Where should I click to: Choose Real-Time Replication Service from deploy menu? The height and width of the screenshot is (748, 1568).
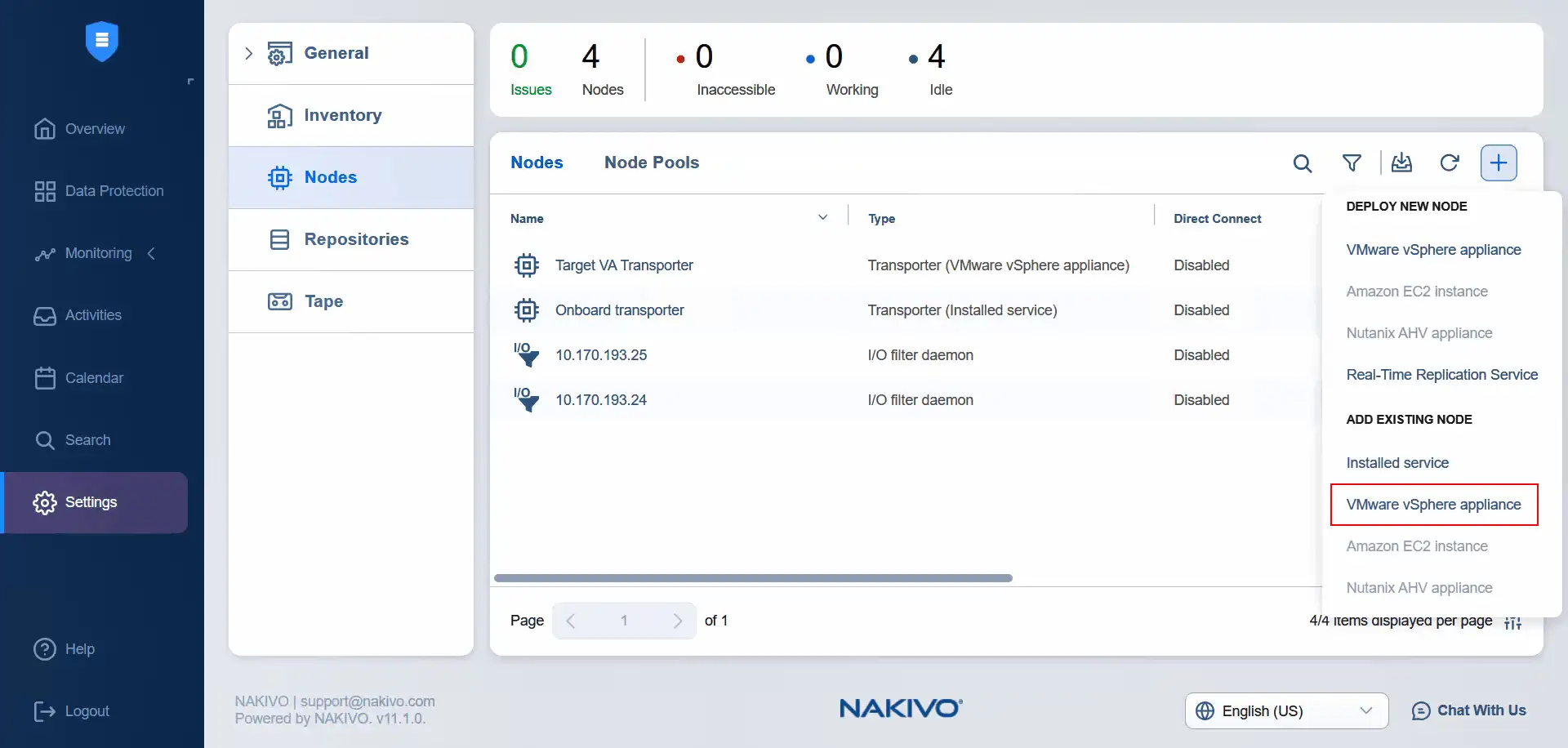point(1441,374)
